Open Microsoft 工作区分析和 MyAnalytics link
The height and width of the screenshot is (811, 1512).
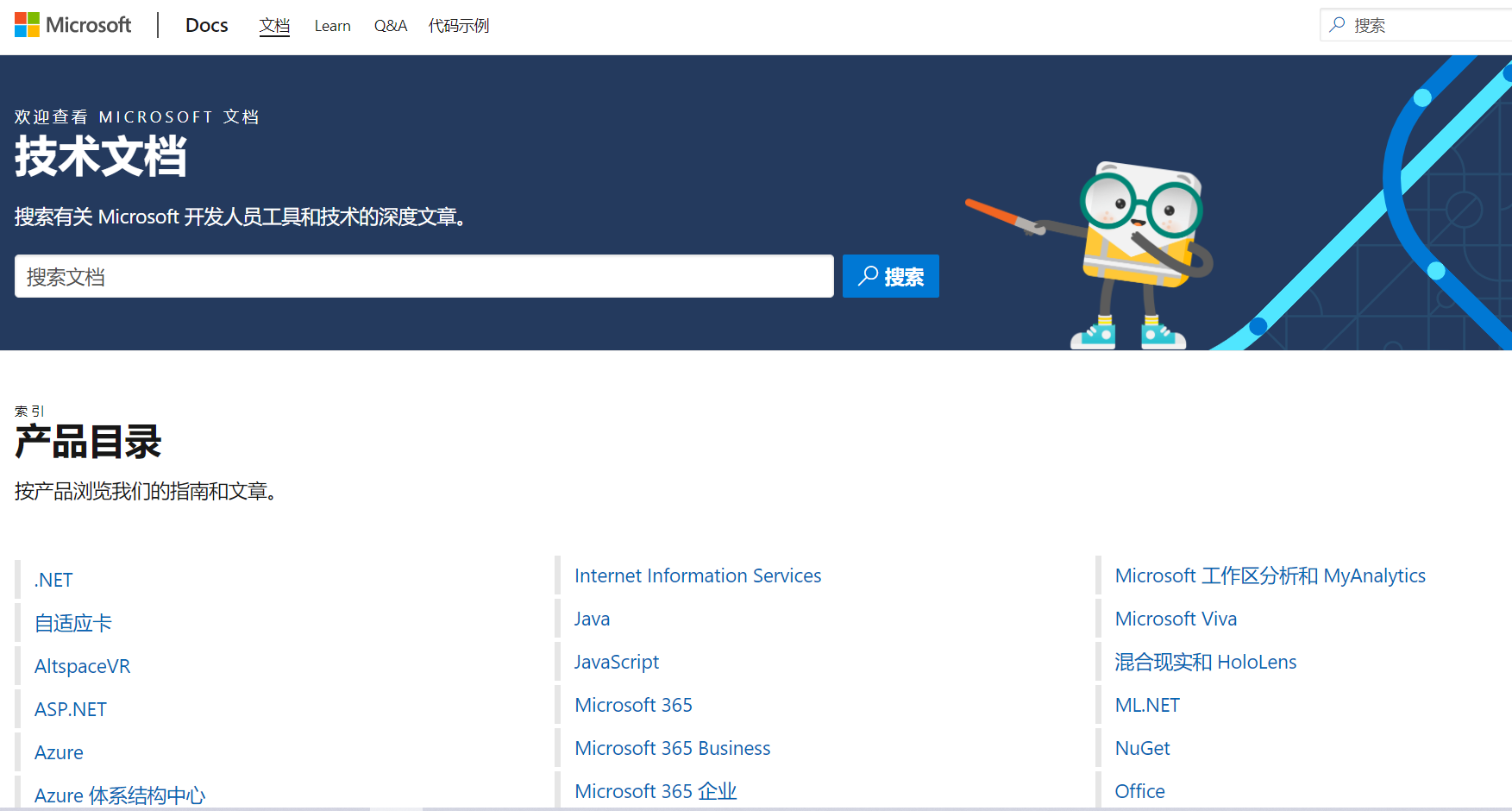click(1270, 575)
